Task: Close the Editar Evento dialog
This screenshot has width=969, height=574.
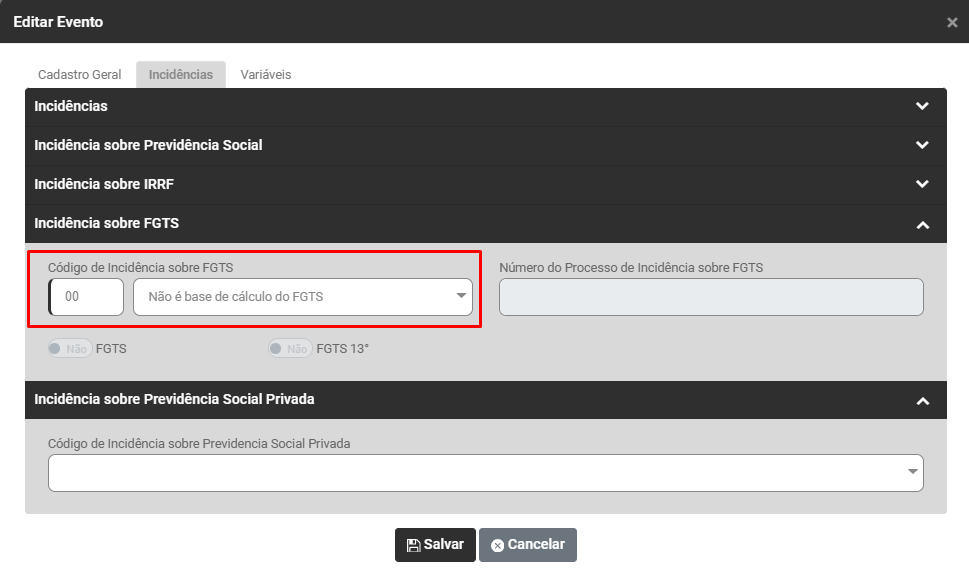Action: tap(951, 22)
